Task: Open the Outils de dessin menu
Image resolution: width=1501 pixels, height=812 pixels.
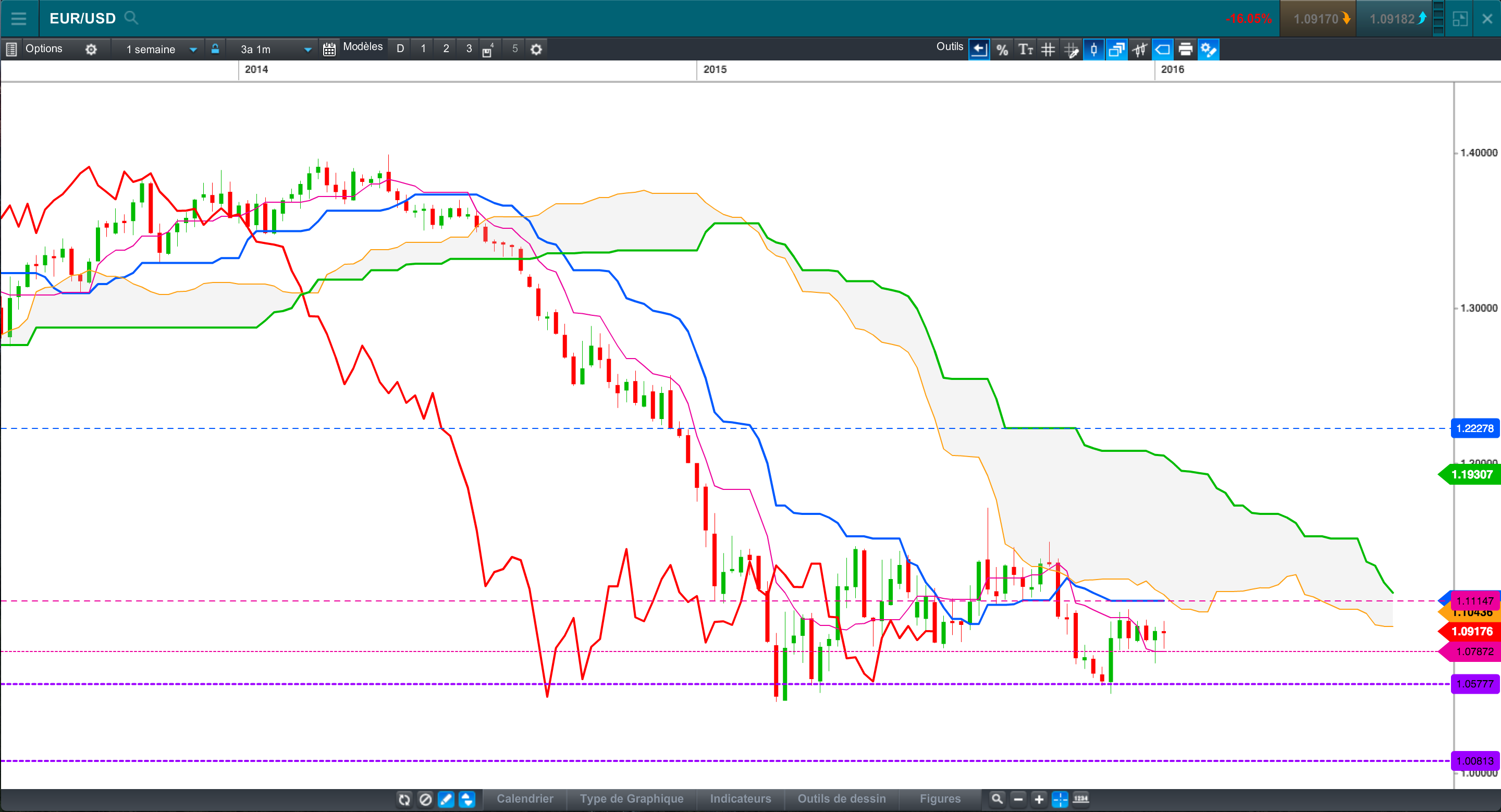Action: 841,798
